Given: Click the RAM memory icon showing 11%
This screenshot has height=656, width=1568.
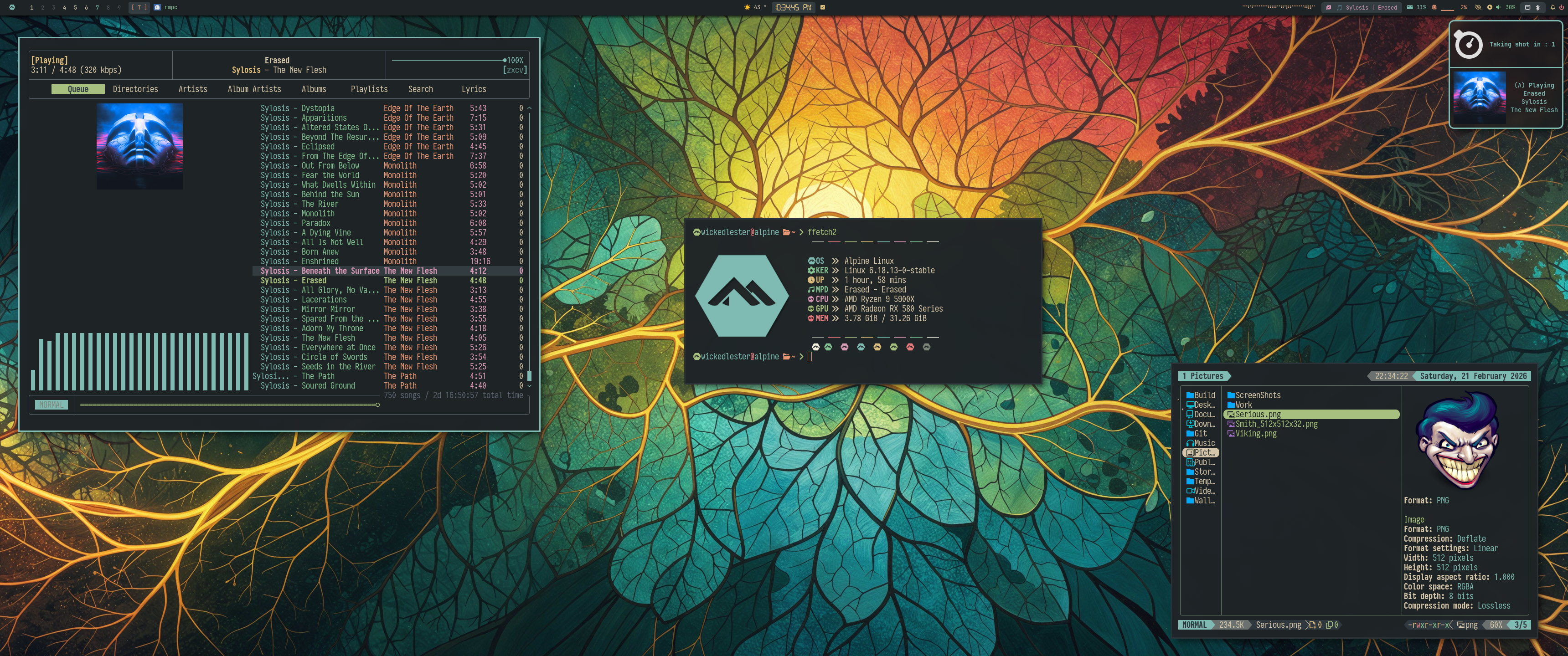Looking at the screenshot, I should [x=1410, y=7].
